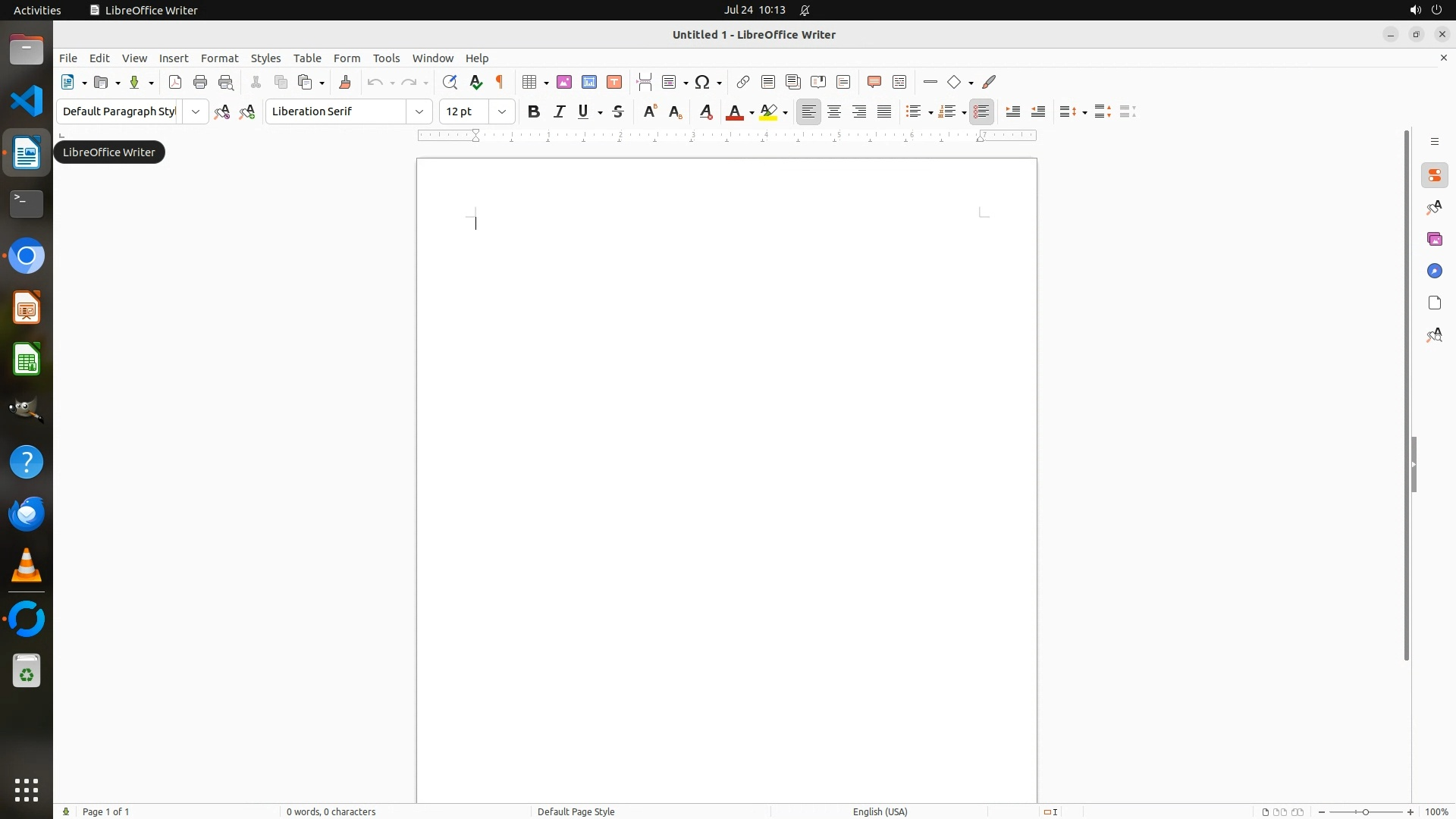Click the Export as PDF icon

point(175,83)
